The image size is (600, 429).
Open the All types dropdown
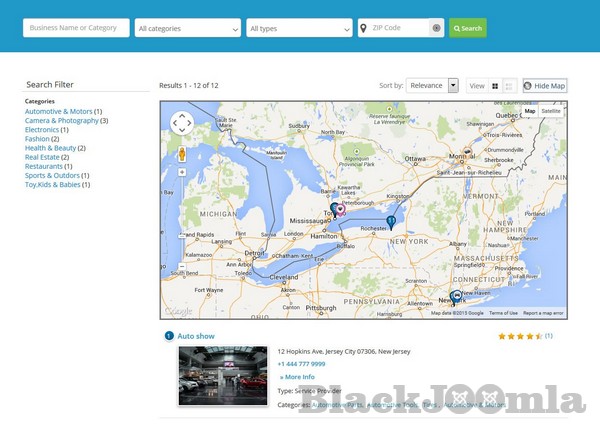point(299,28)
